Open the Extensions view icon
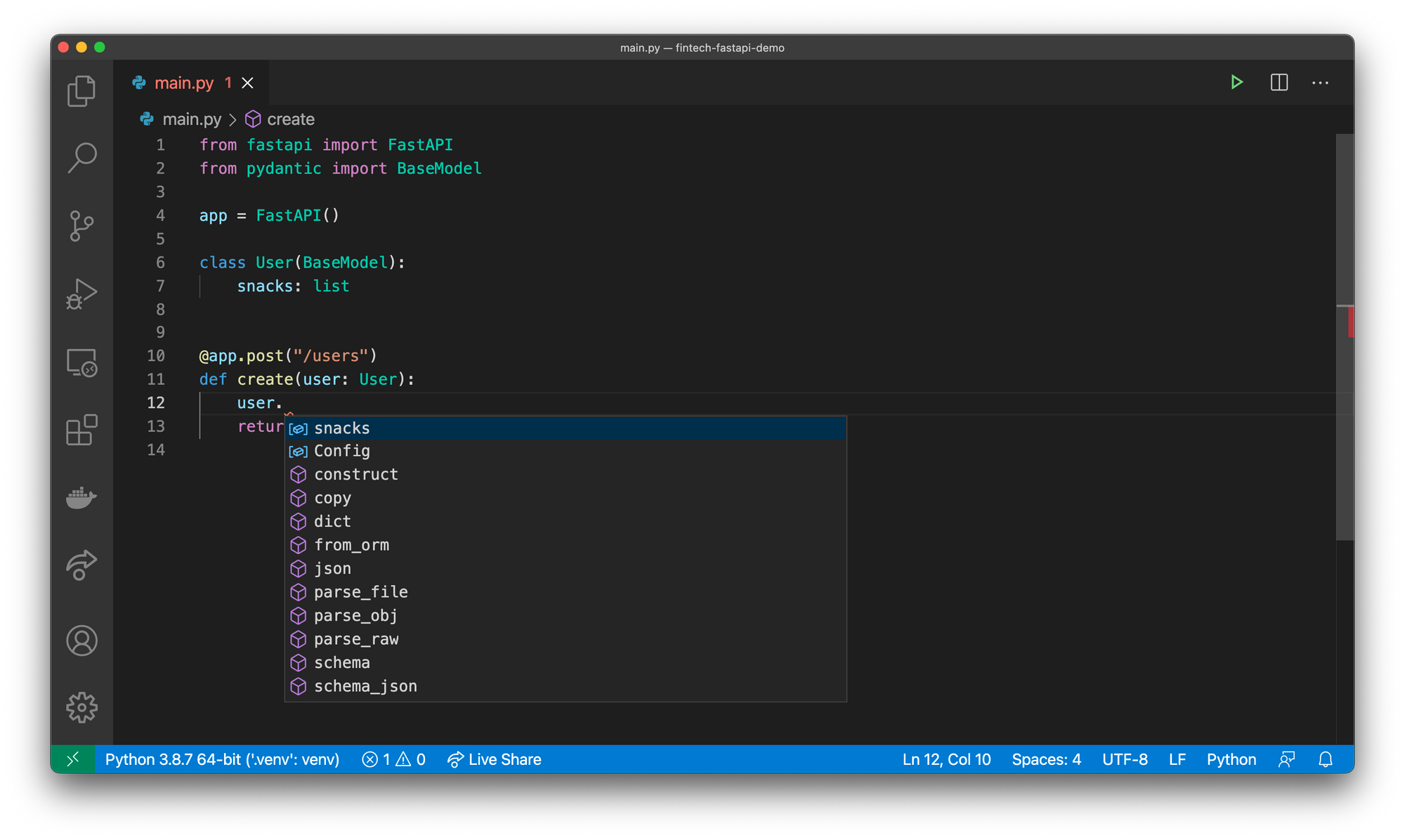 [x=81, y=430]
